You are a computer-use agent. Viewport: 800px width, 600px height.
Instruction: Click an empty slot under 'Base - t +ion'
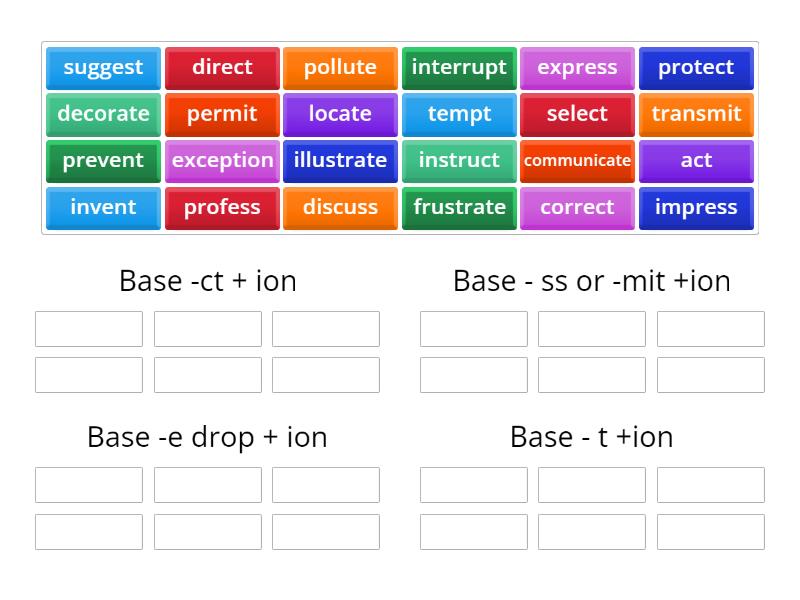click(473, 484)
